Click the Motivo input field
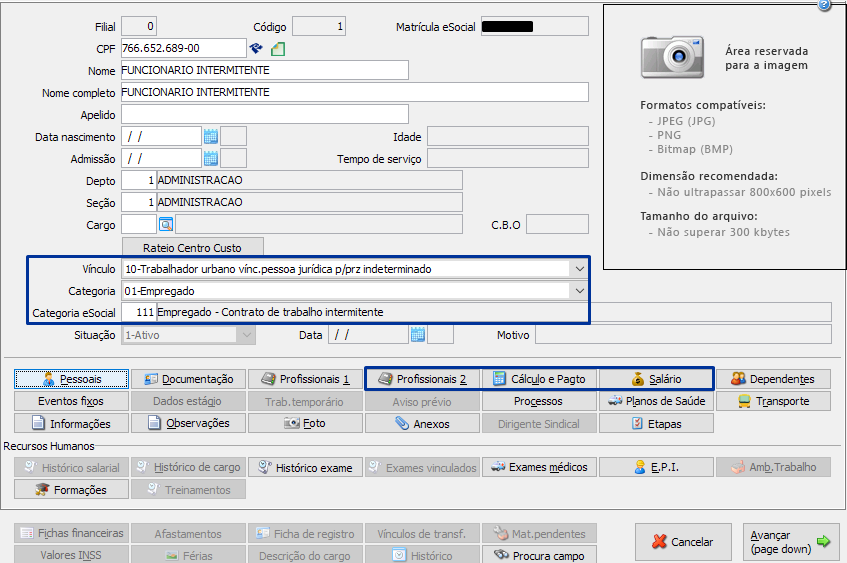The height and width of the screenshot is (563, 847). coord(683,334)
